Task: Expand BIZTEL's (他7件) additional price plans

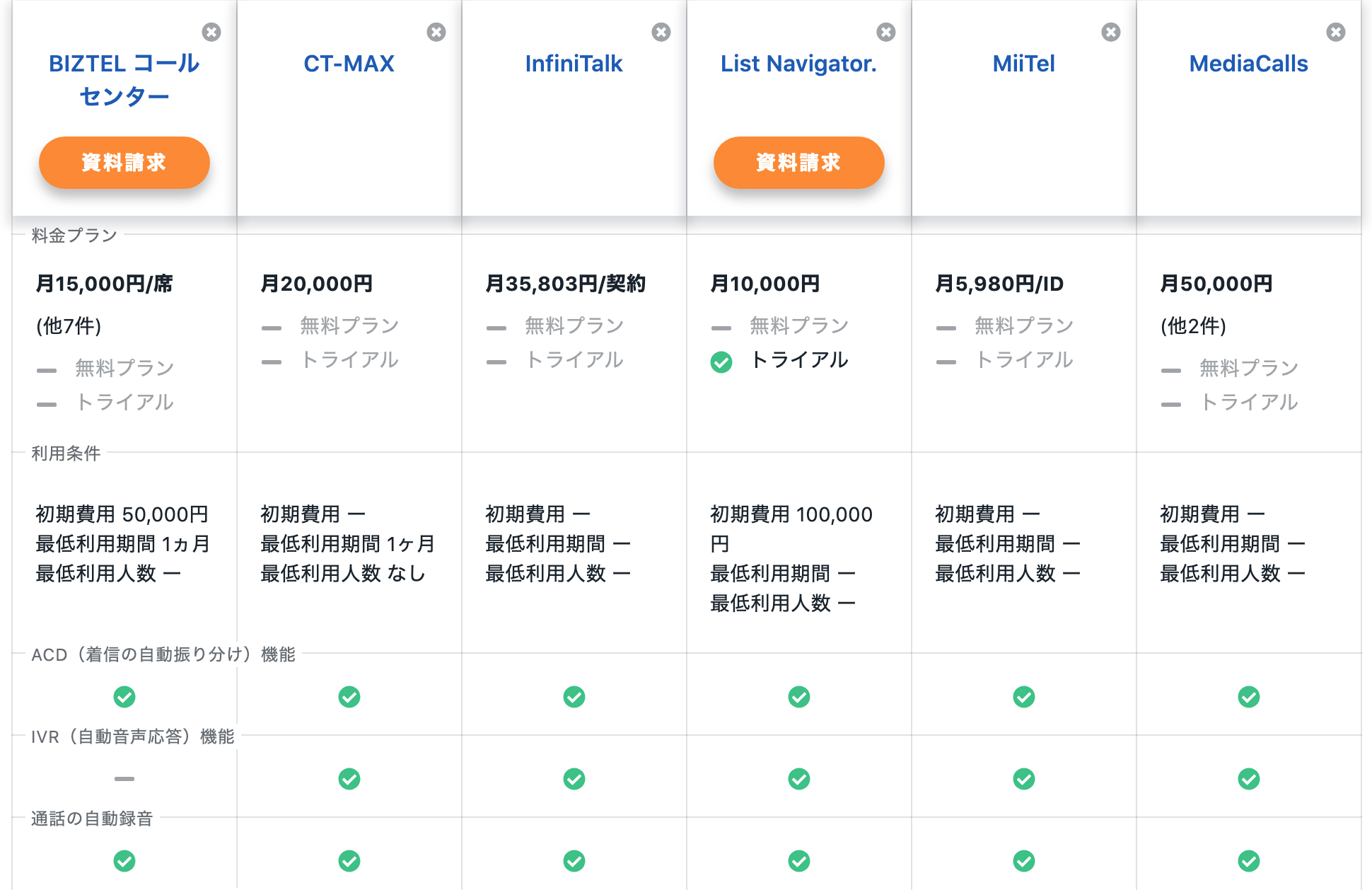Action: [69, 326]
